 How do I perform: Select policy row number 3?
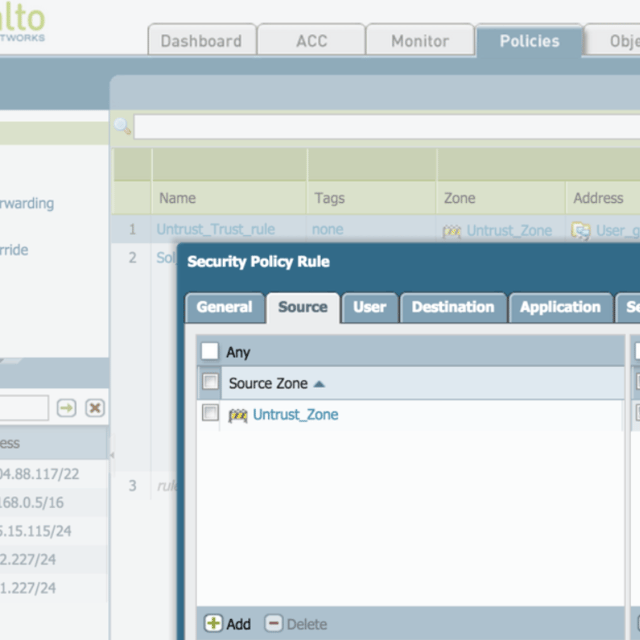point(133,486)
